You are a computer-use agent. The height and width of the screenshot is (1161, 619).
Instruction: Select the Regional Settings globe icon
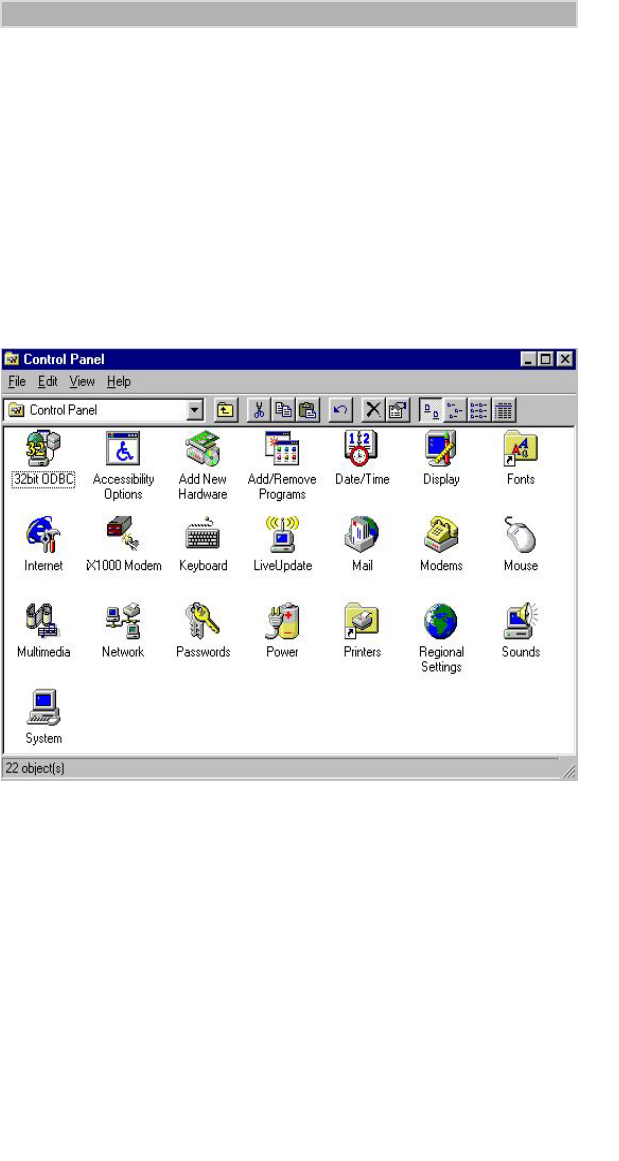(441, 621)
